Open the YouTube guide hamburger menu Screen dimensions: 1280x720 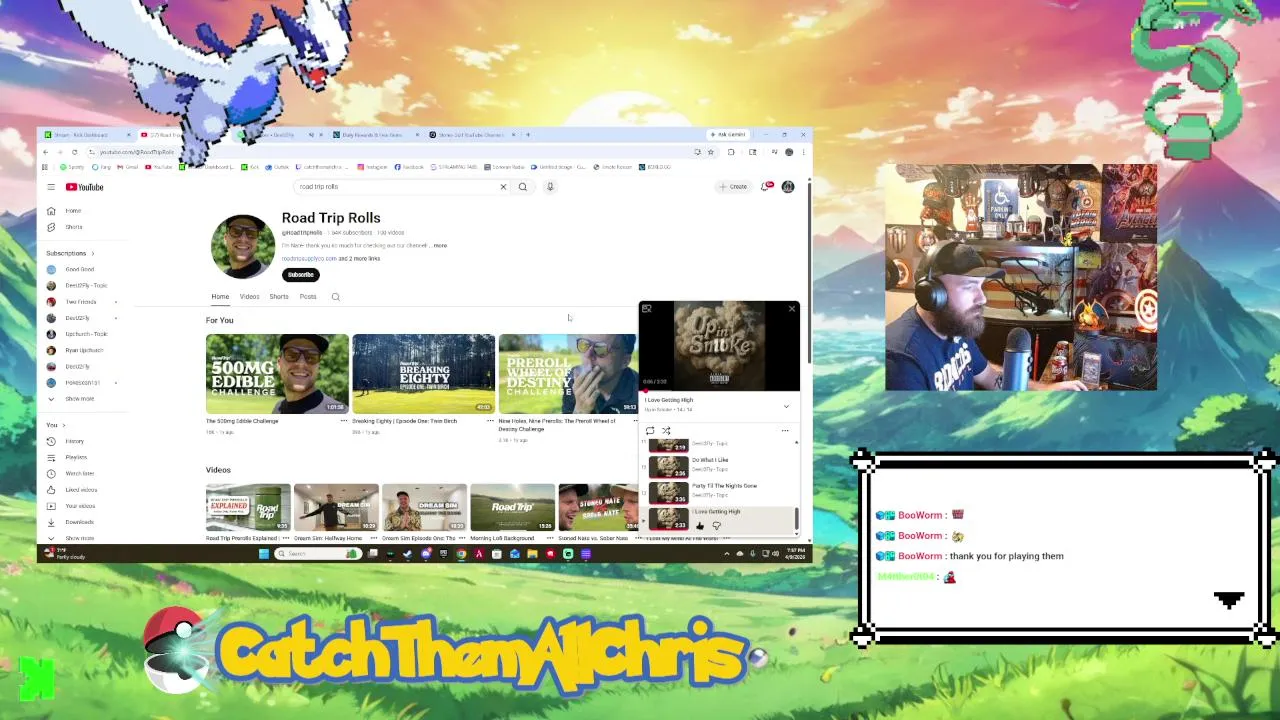51,187
